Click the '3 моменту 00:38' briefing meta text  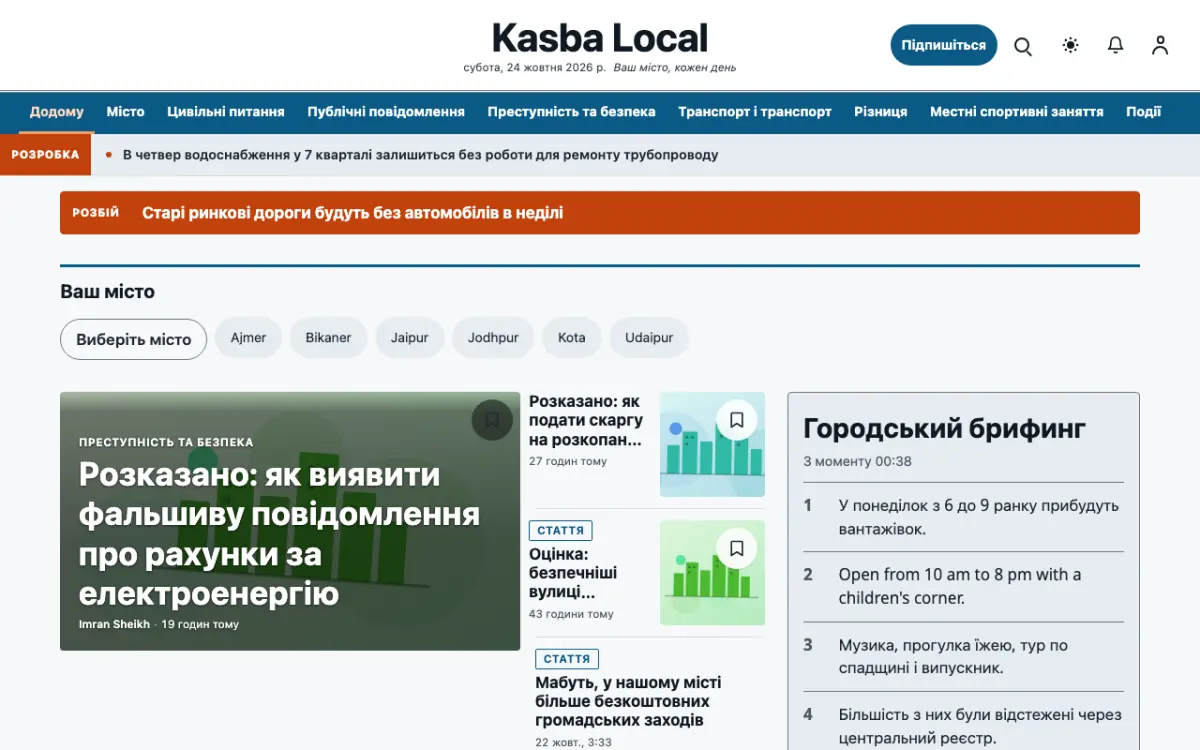(x=858, y=462)
